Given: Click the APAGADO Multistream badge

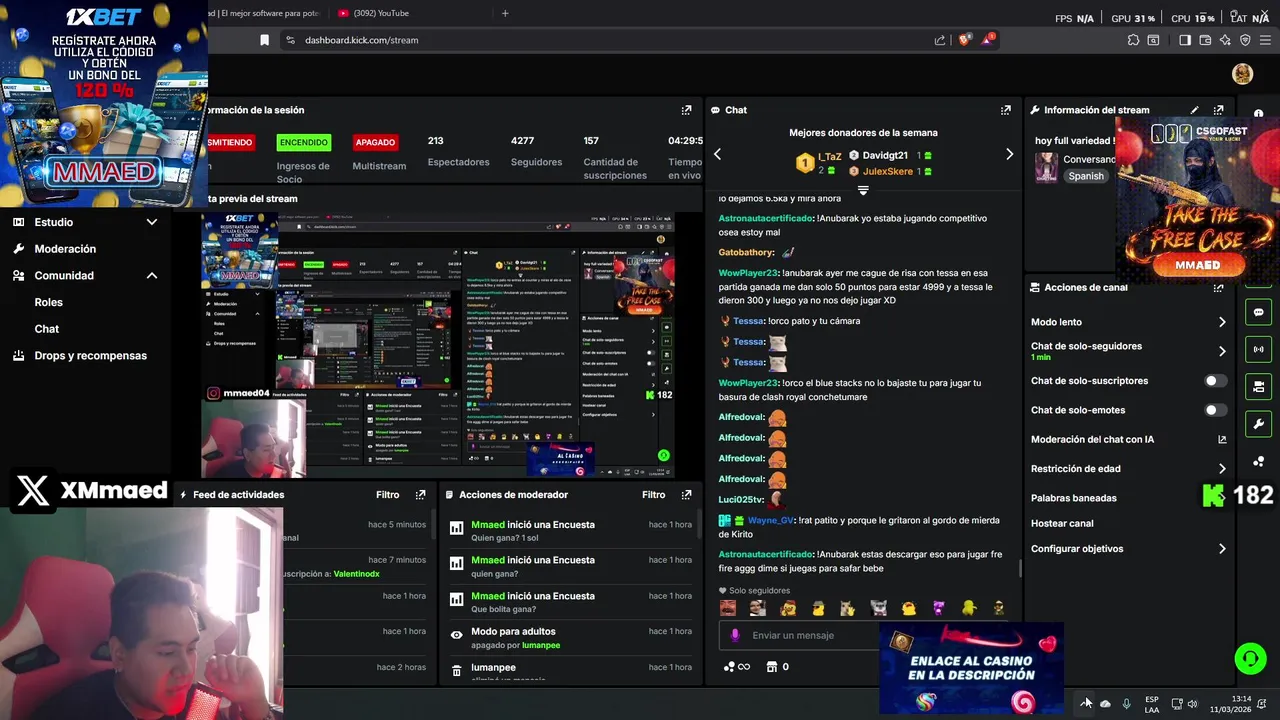Looking at the screenshot, I should click(x=376, y=142).
